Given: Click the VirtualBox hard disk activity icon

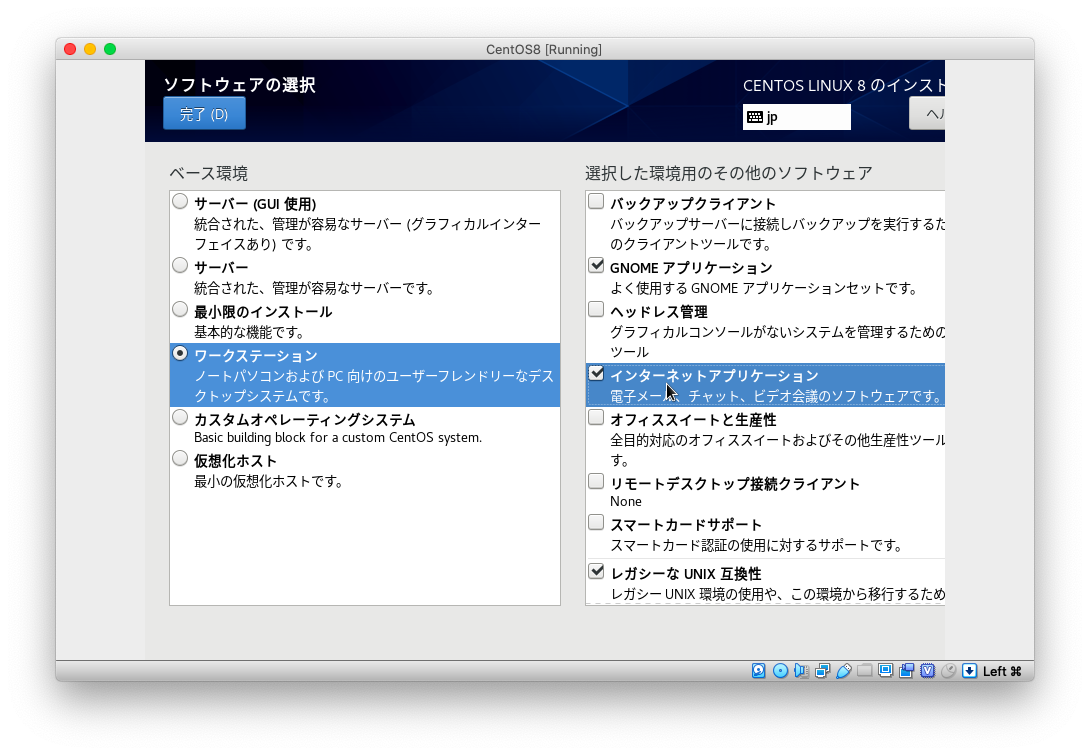Looking at the screenshot, I should coord(758,671).
